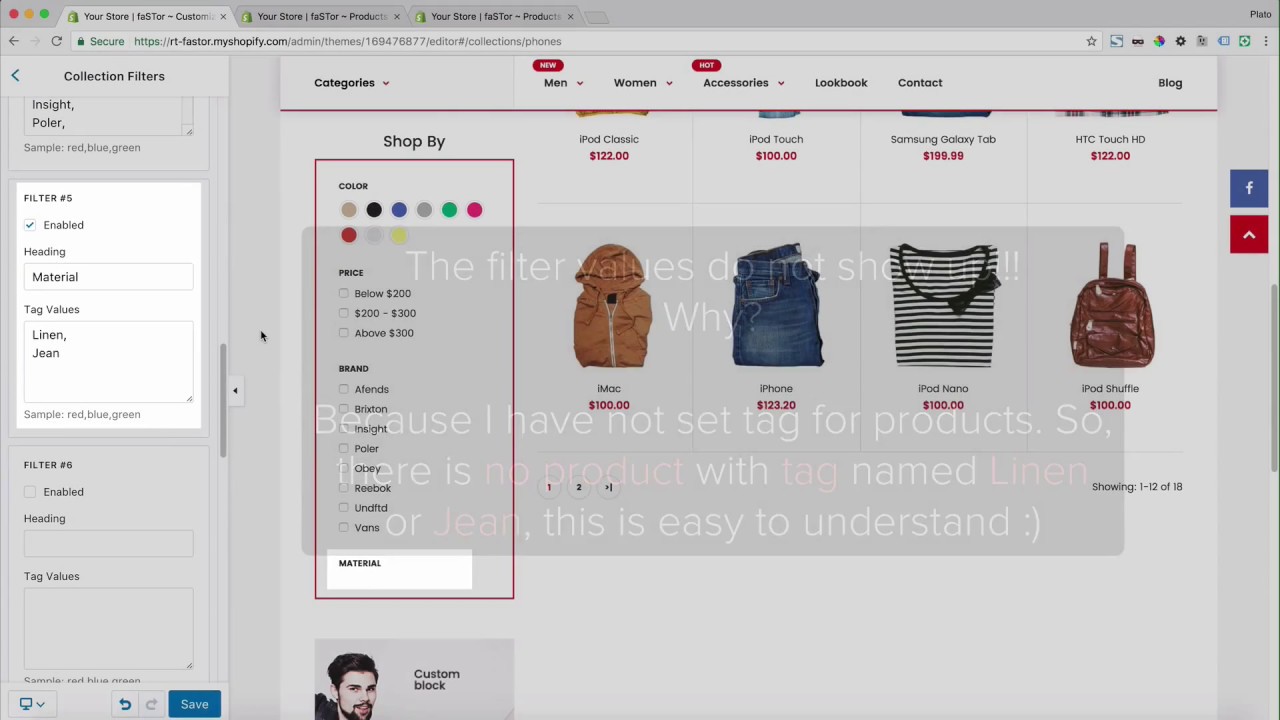Check the Above $300 price filter
Image resolution: width=1280 pixels, height=720 pixels.
point(344,333)
